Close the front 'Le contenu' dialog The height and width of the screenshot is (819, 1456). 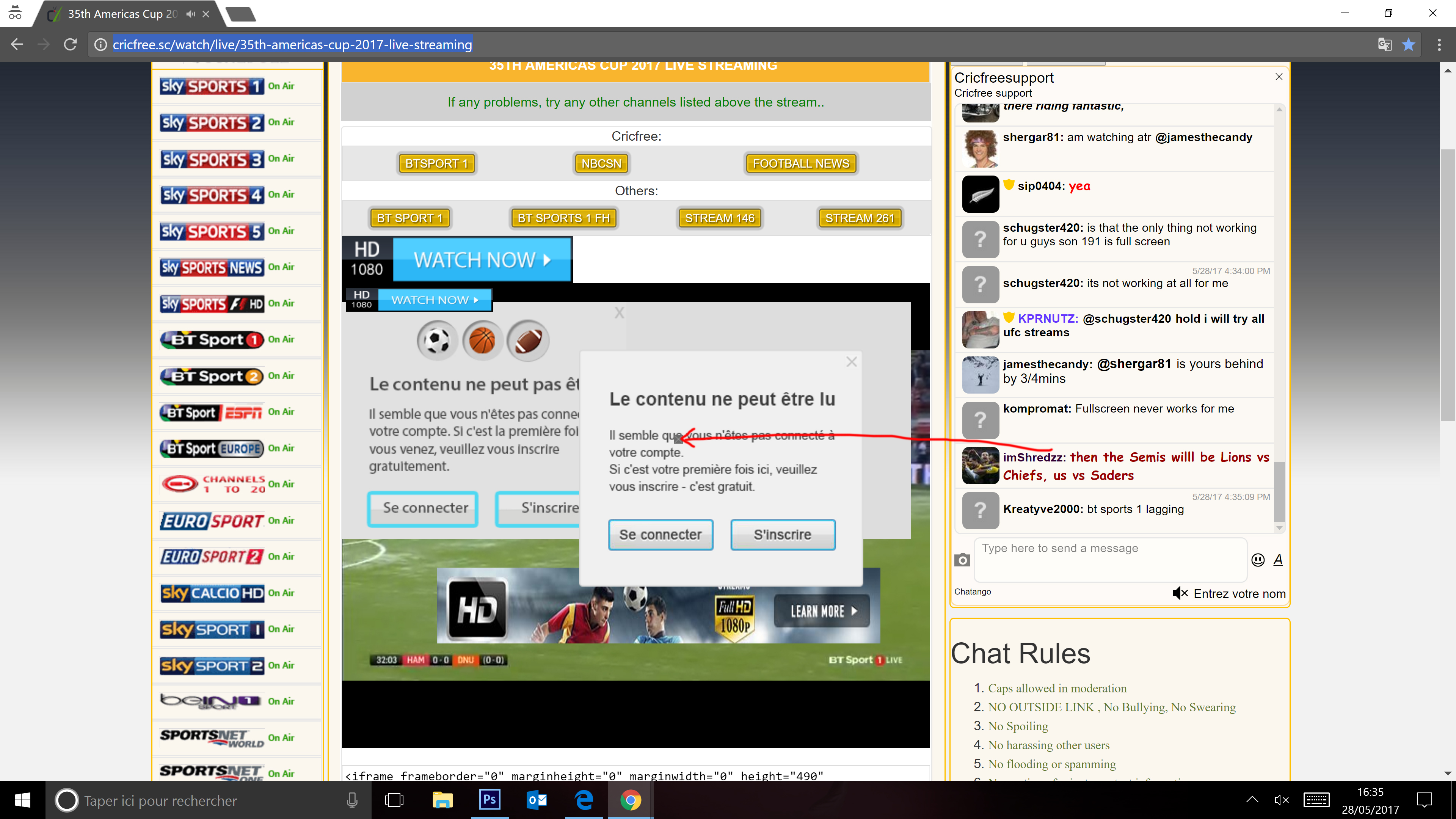click(x=851, y=362)
